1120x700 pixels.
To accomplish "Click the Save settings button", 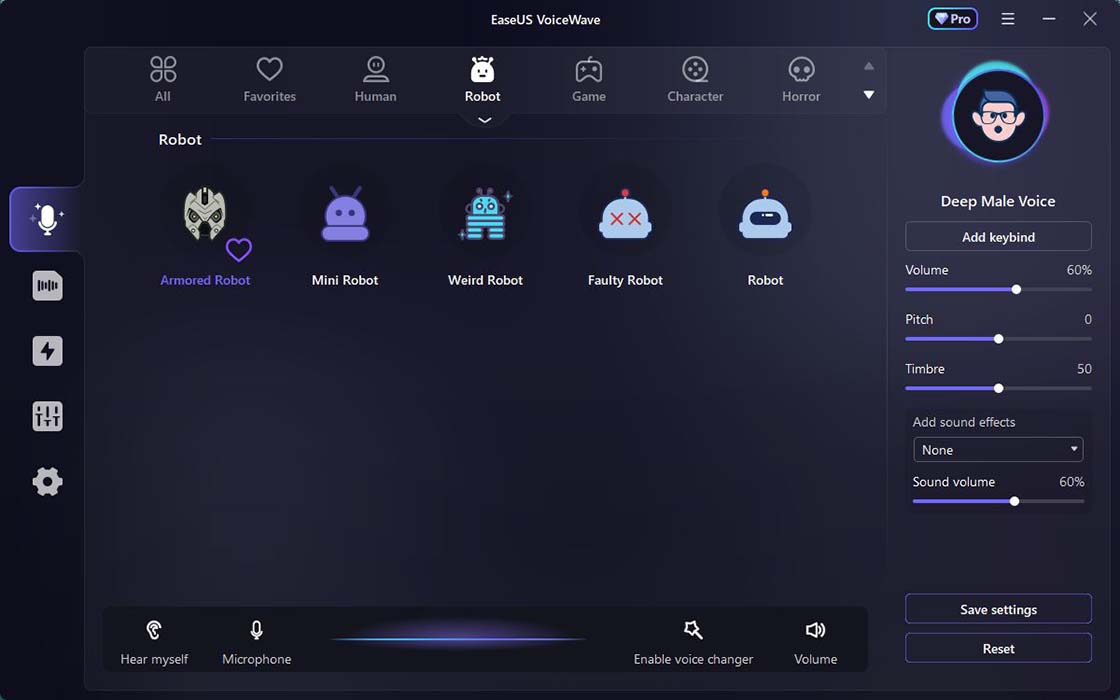I will click(x=998, y=609).
